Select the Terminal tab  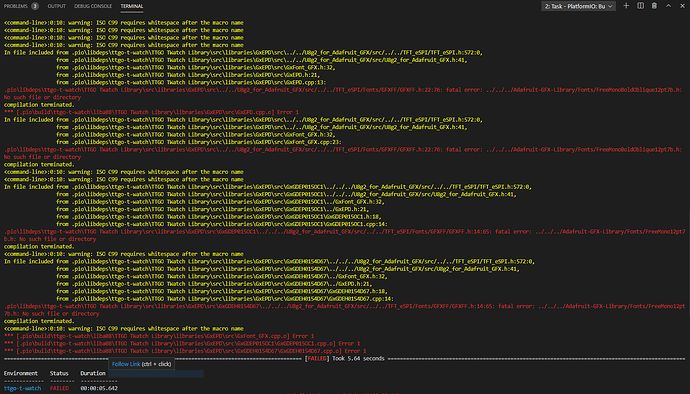[132, 6]
